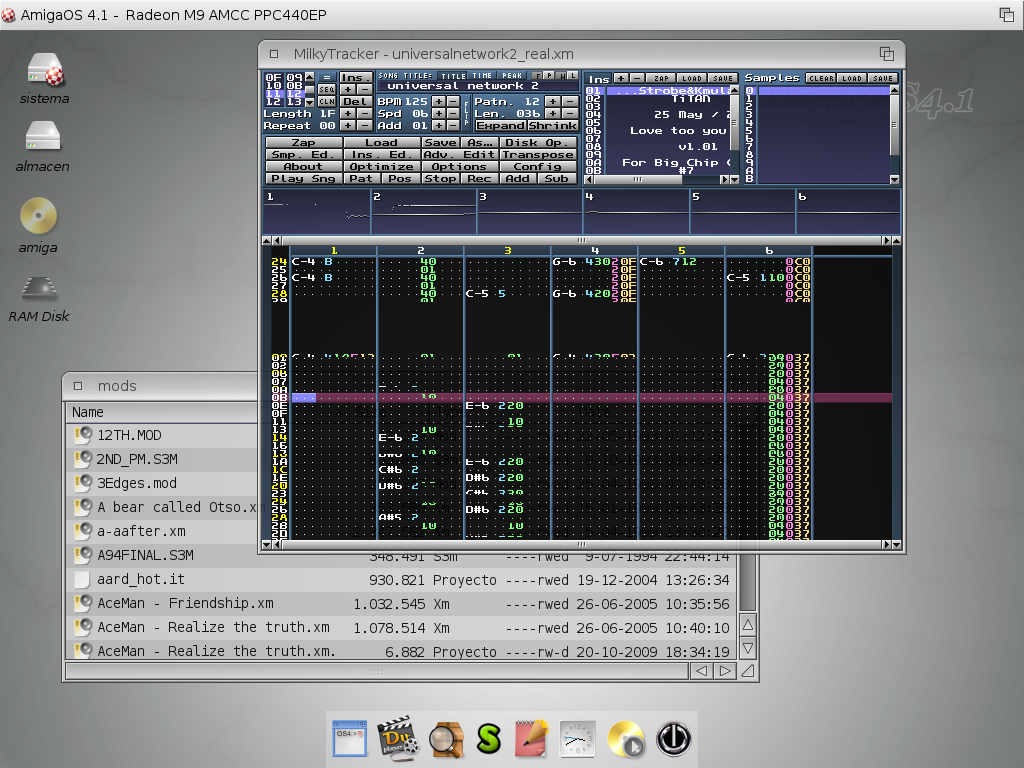Toggle the FLIP panel button
Image resolution: width=1024 pixels, height=768 pixels.
coord(466,113)
